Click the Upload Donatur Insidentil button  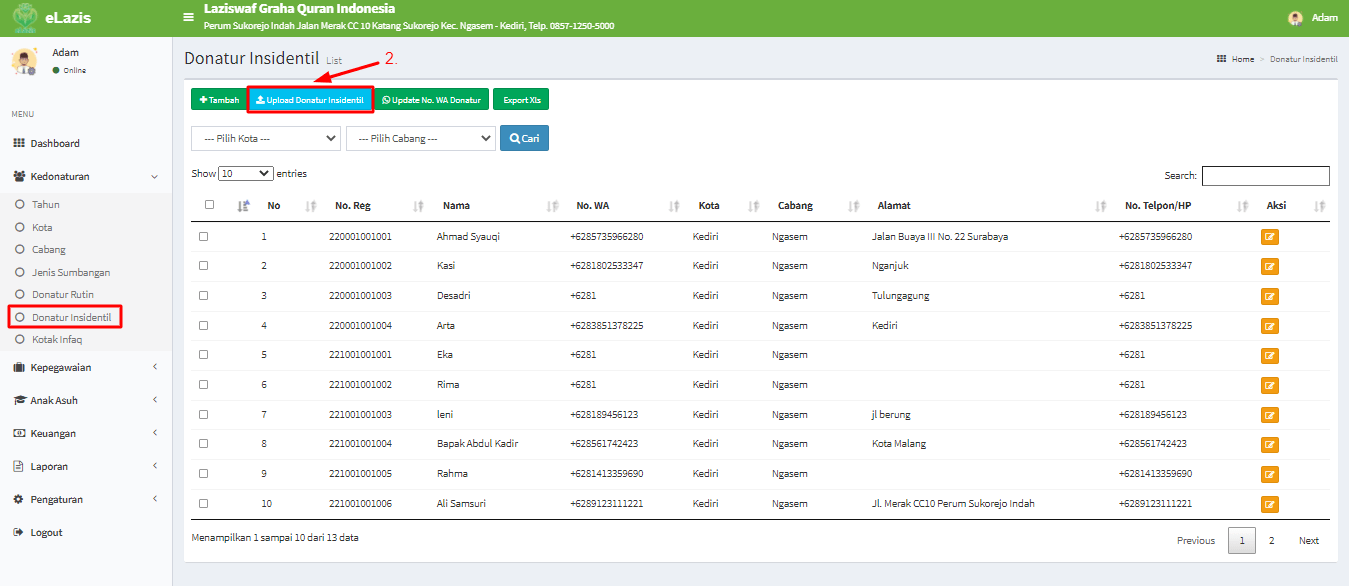click(x=311, y=100)
